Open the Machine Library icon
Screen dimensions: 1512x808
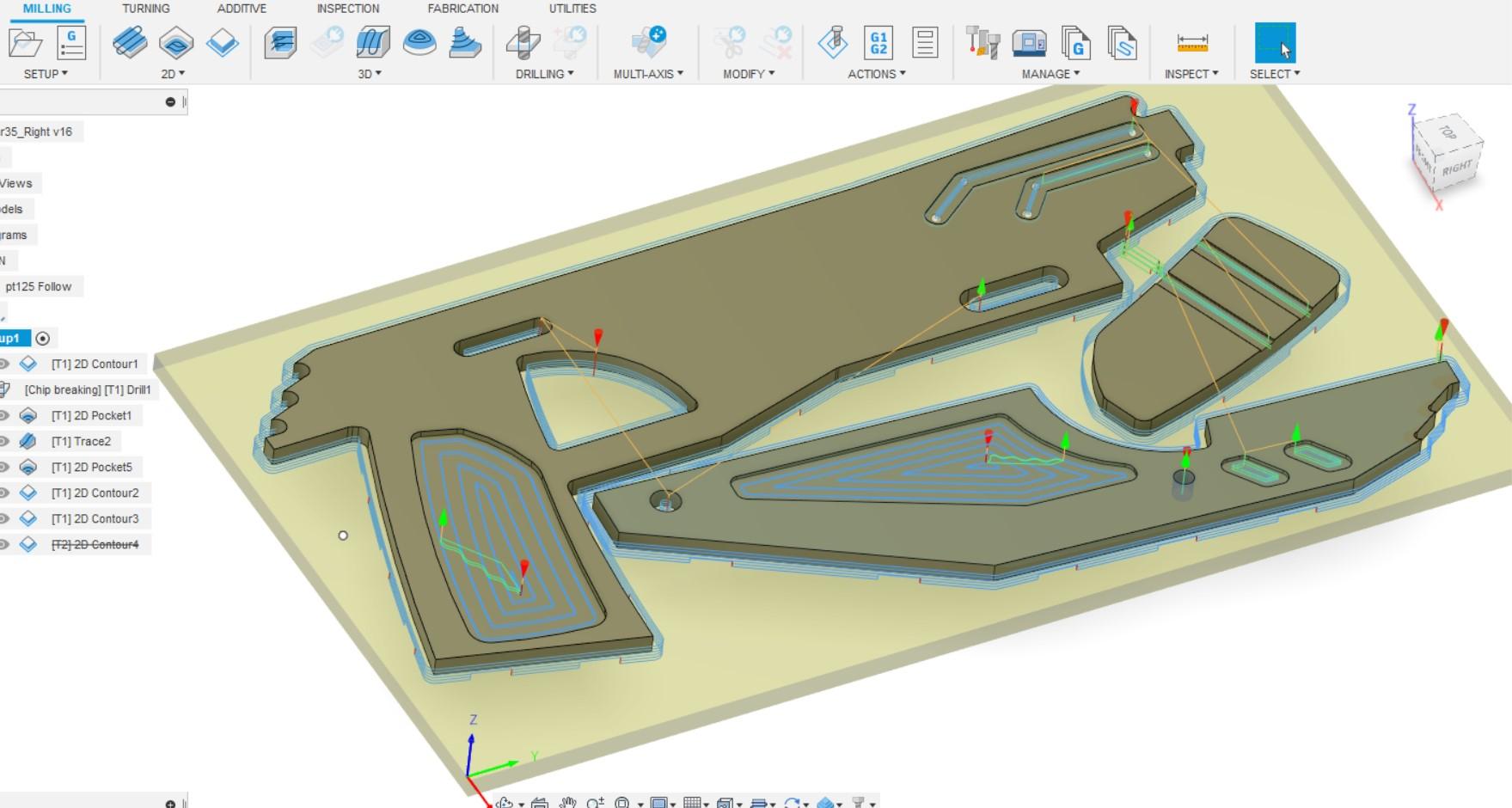(x=1029, y=42)
